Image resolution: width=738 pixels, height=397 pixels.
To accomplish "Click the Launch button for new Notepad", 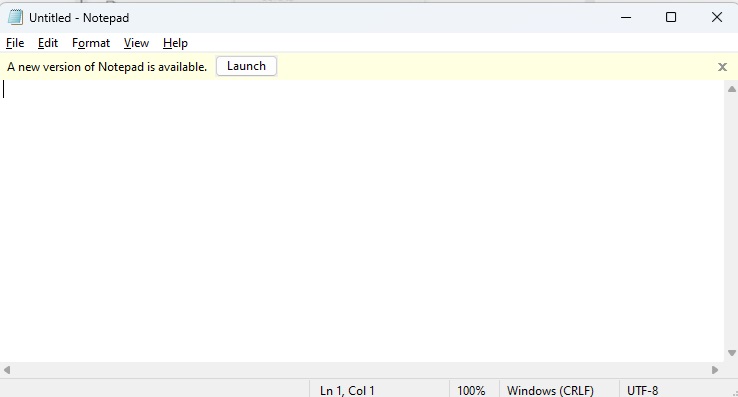I will click(246, 66).
